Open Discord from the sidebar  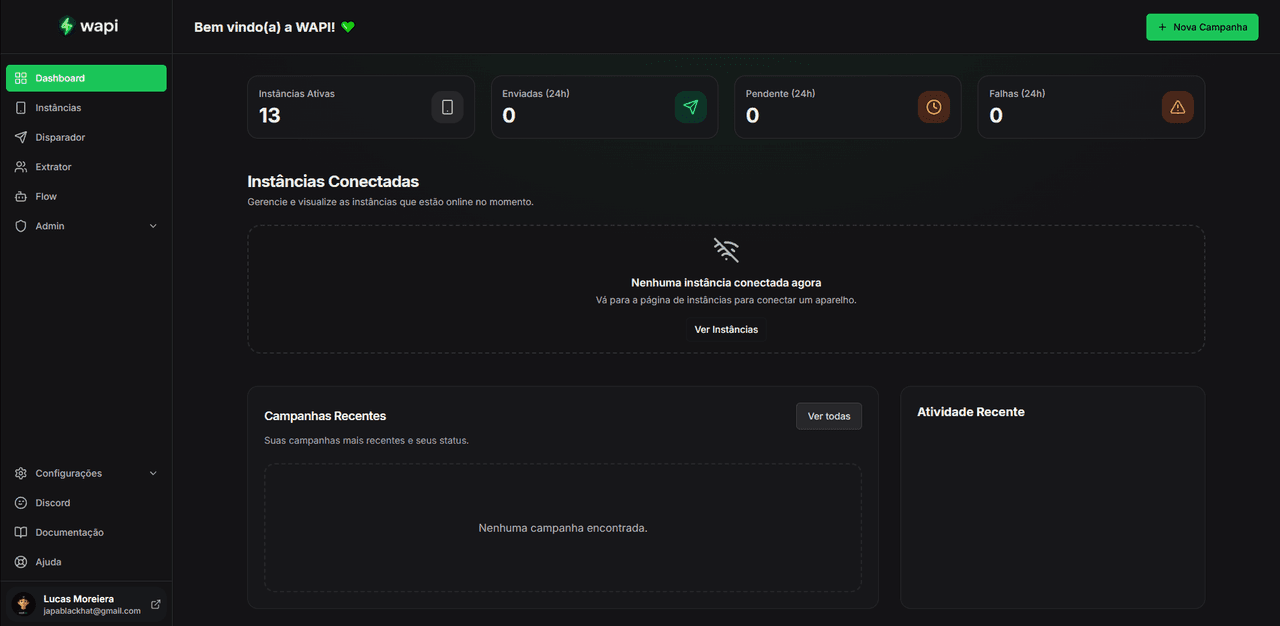click(x=52, y=502)
